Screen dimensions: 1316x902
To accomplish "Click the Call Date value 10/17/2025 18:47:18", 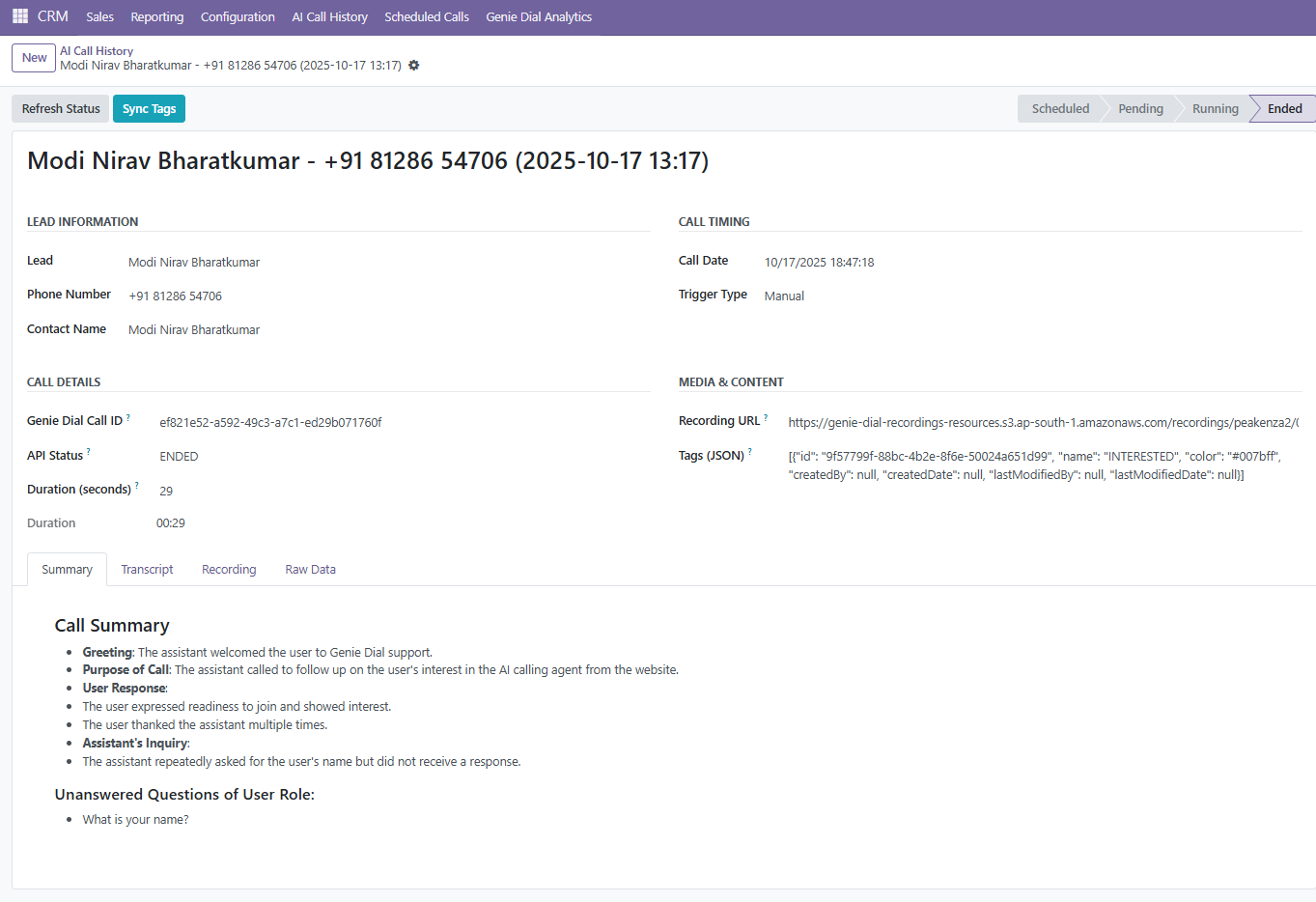I will 819,263.
